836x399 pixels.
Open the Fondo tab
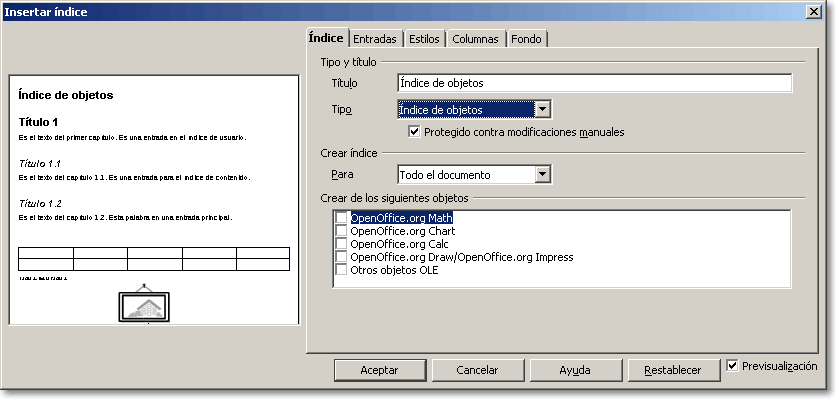click(x=526, y=39)
